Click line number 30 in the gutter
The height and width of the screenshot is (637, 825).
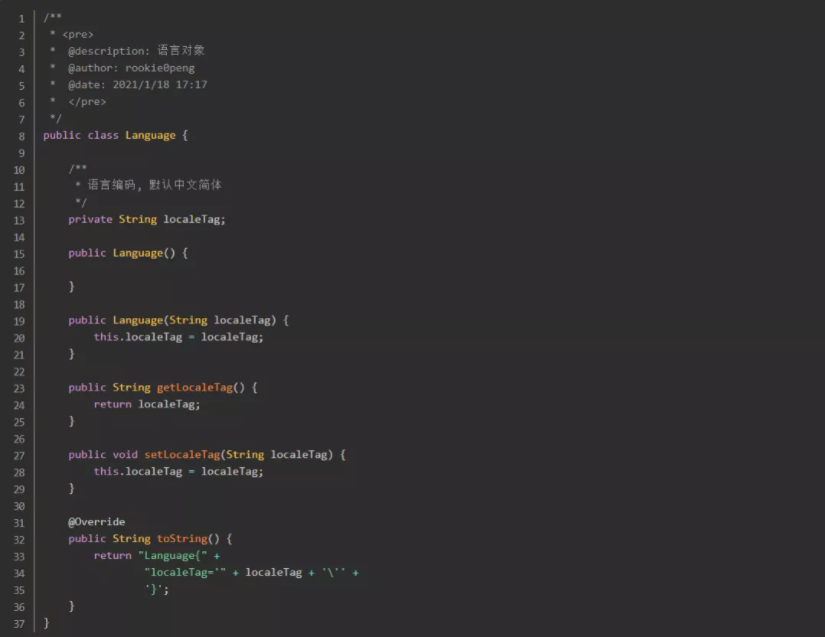19,506
